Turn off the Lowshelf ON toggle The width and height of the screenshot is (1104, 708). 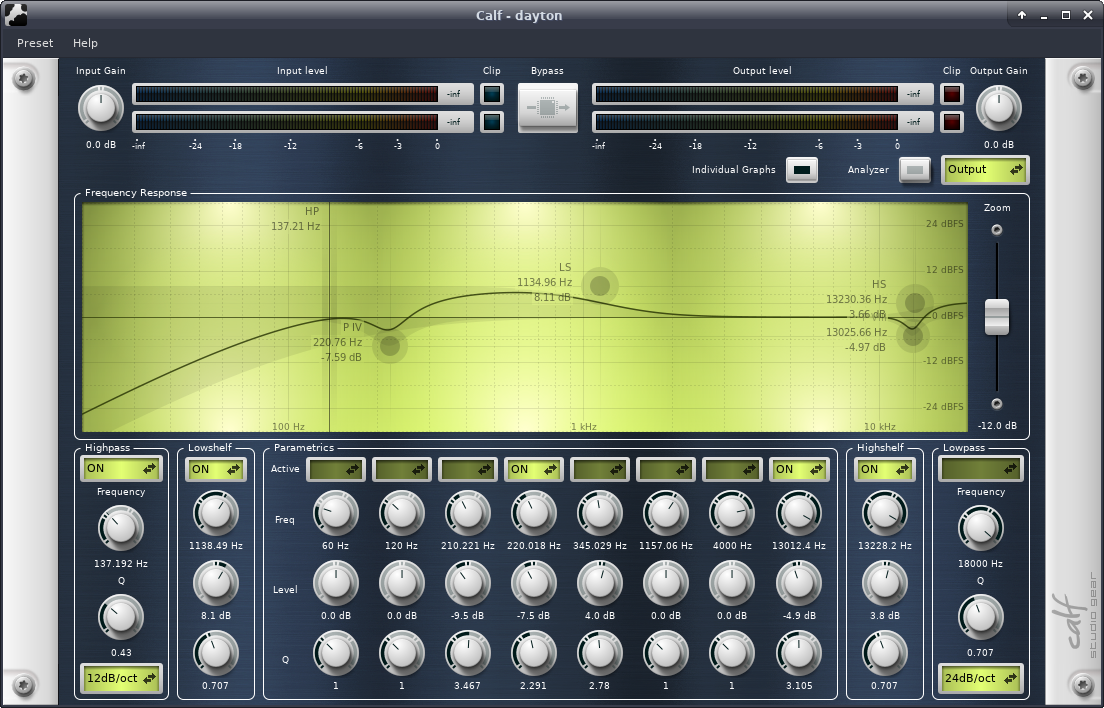pos(215,469)
